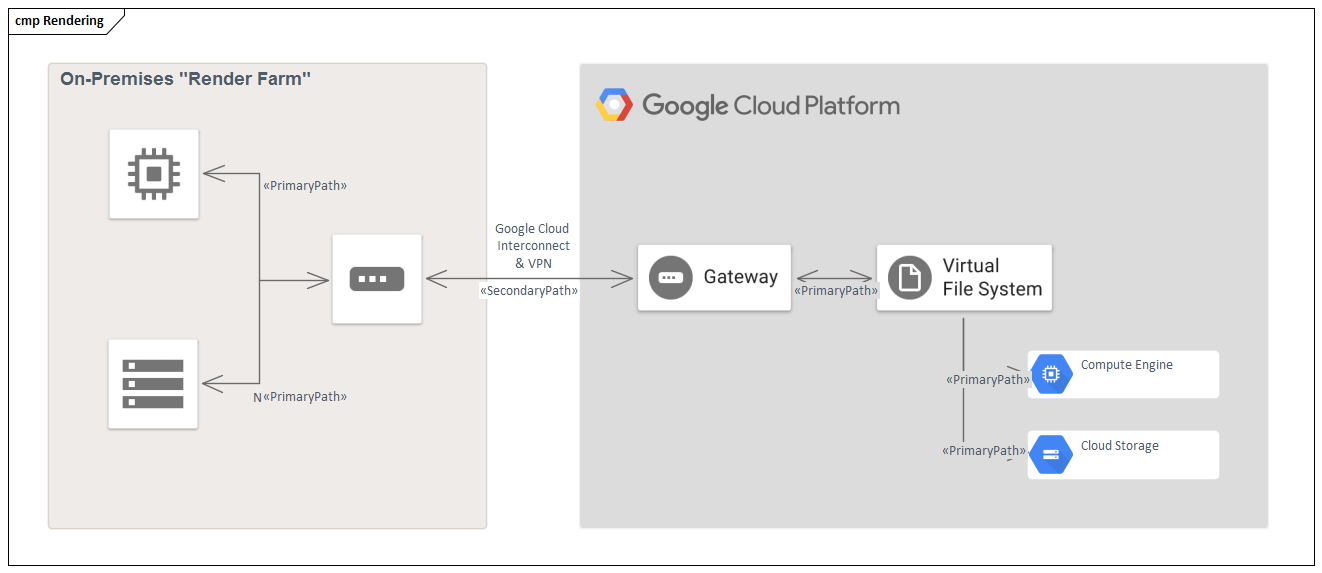Select the server rack storage icon

(x=153, y=384)
